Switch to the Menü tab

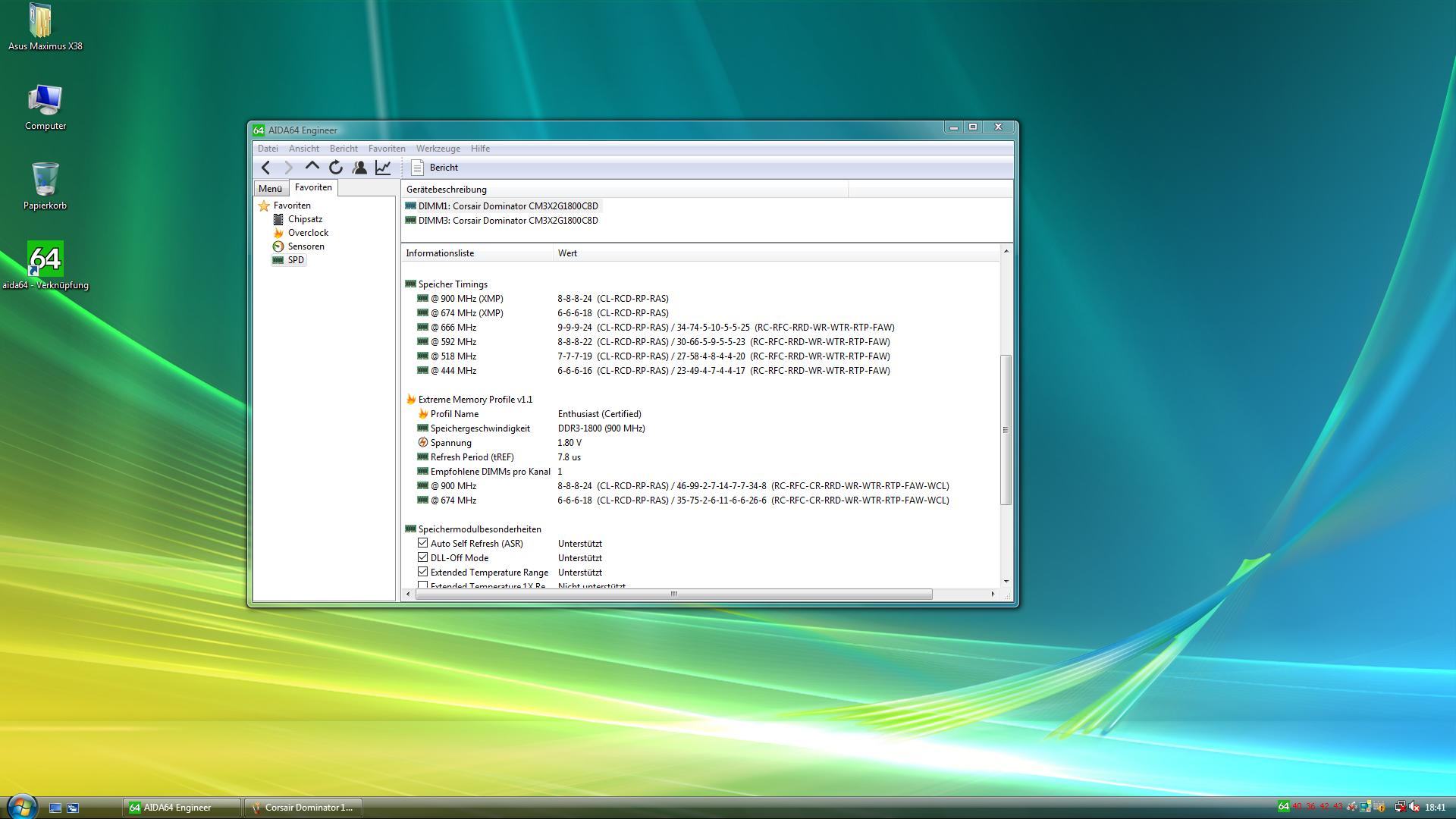coord(270,189)
